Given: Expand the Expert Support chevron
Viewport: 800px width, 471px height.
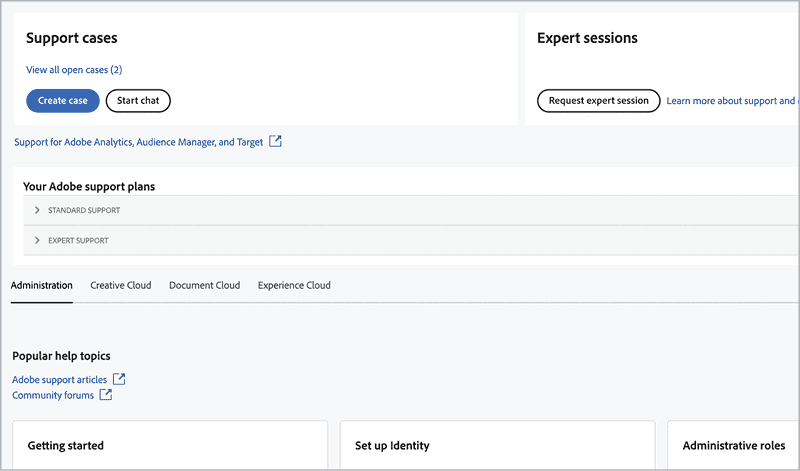Looking at the screenshot, I should pos(37,240).
